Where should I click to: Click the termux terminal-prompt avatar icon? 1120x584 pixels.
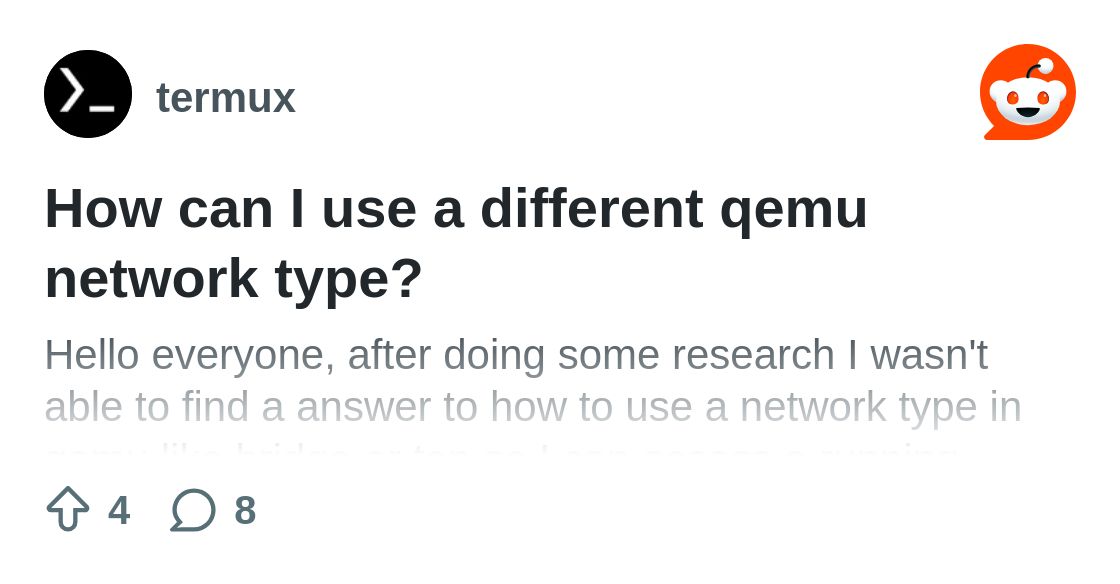(x=88, y=94)
